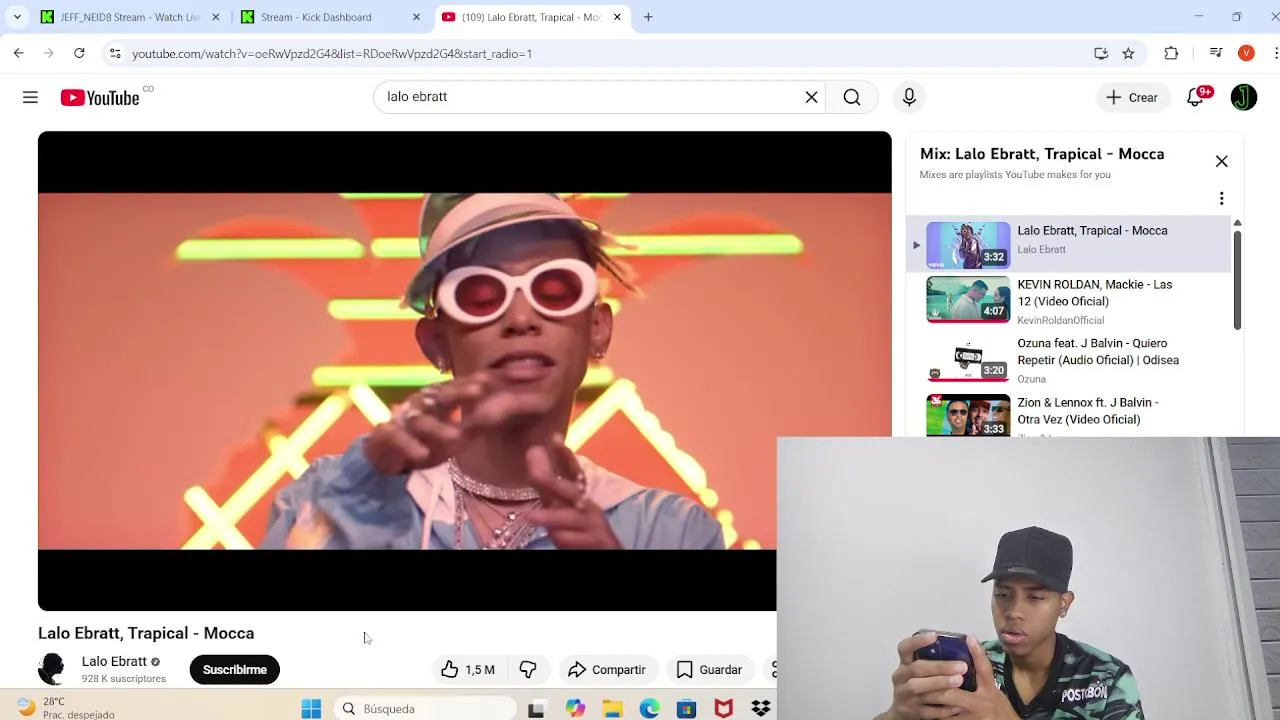The image size is (1280, 720).
Task: Reload the page
Action: click(x=79, y=53)
